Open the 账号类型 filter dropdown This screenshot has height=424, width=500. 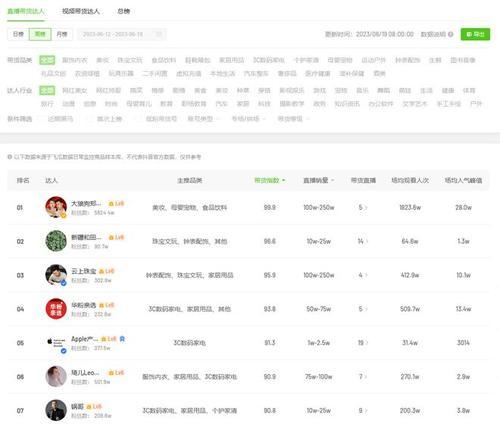pos(203,119)
